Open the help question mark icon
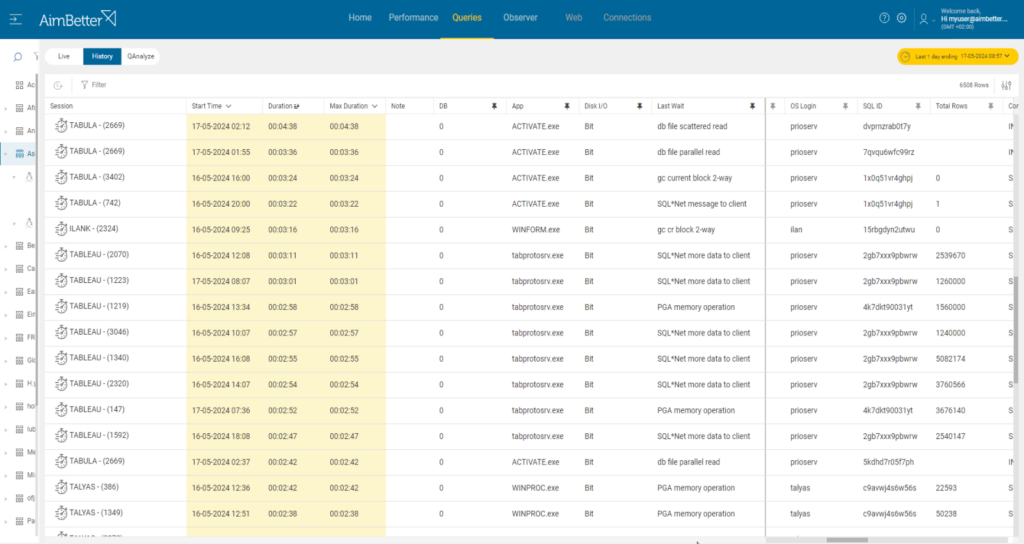This screenshot has width=1024, height=544. tap(884, 18)
